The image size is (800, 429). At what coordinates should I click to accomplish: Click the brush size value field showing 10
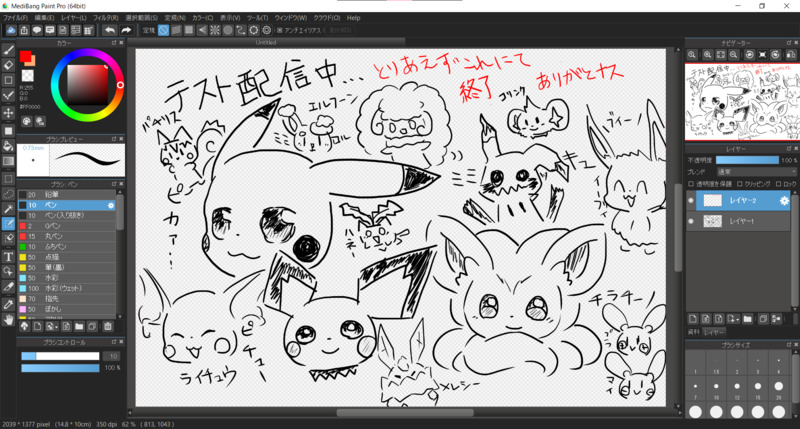point(113,356)
